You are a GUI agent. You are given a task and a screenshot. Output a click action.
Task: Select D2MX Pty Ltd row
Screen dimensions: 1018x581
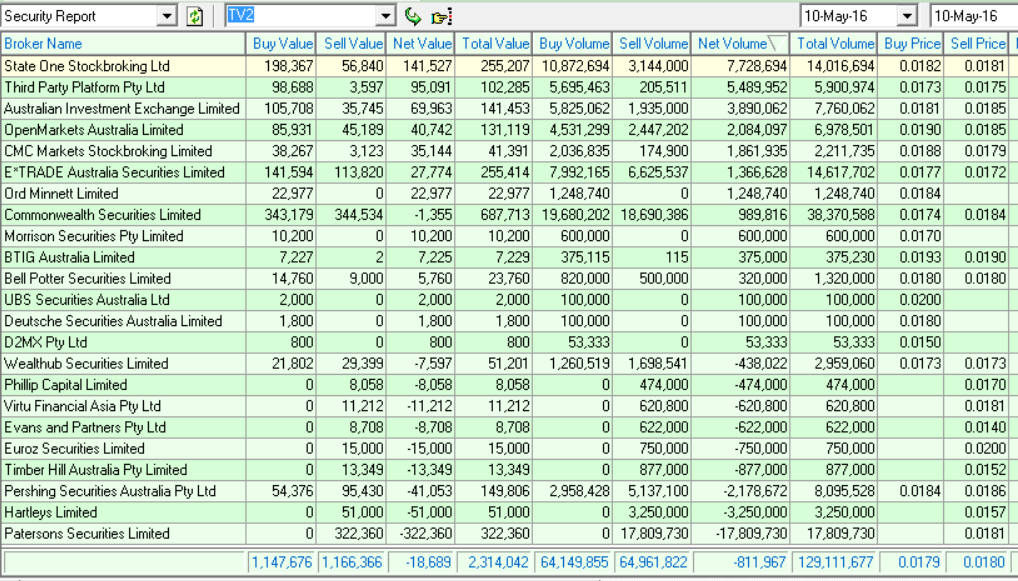click(x=509, y=342)
